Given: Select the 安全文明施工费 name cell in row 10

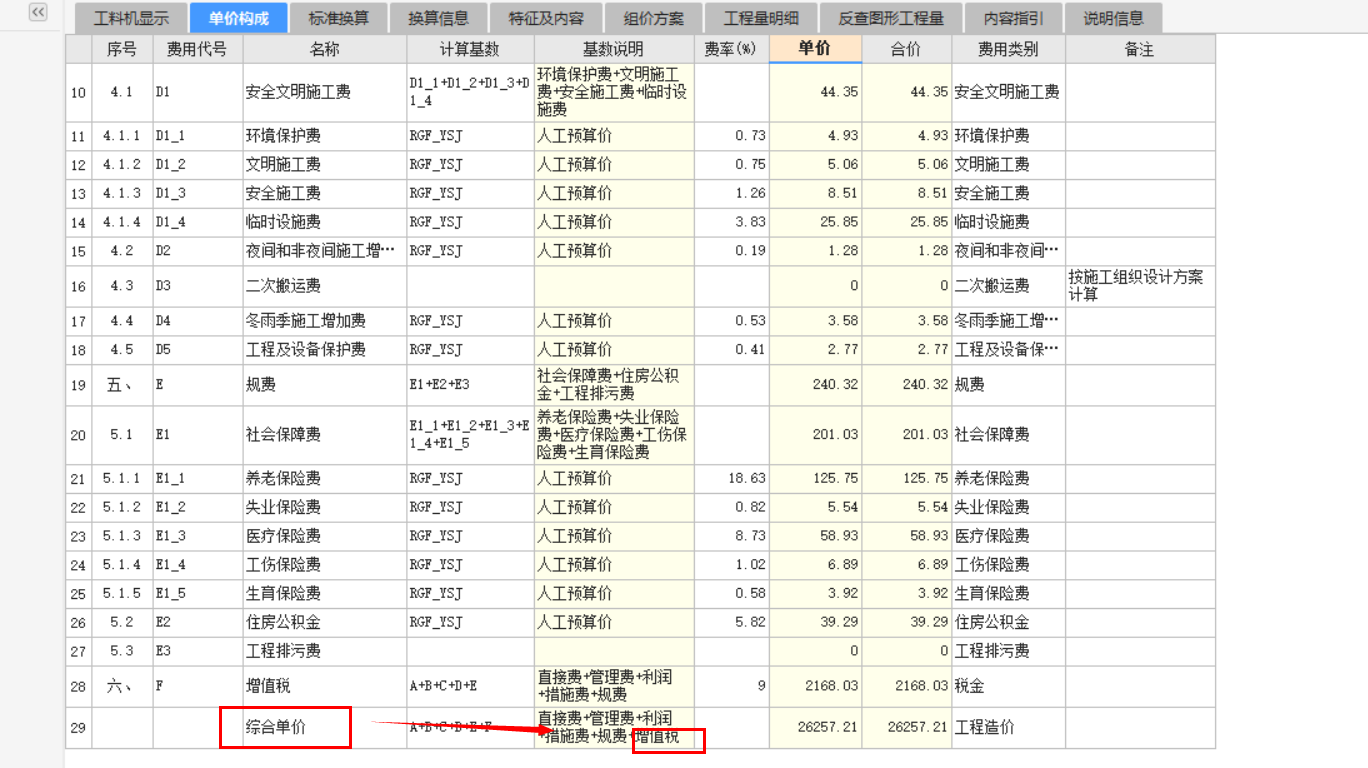Looking at the screenshot, I should (325, 92).
